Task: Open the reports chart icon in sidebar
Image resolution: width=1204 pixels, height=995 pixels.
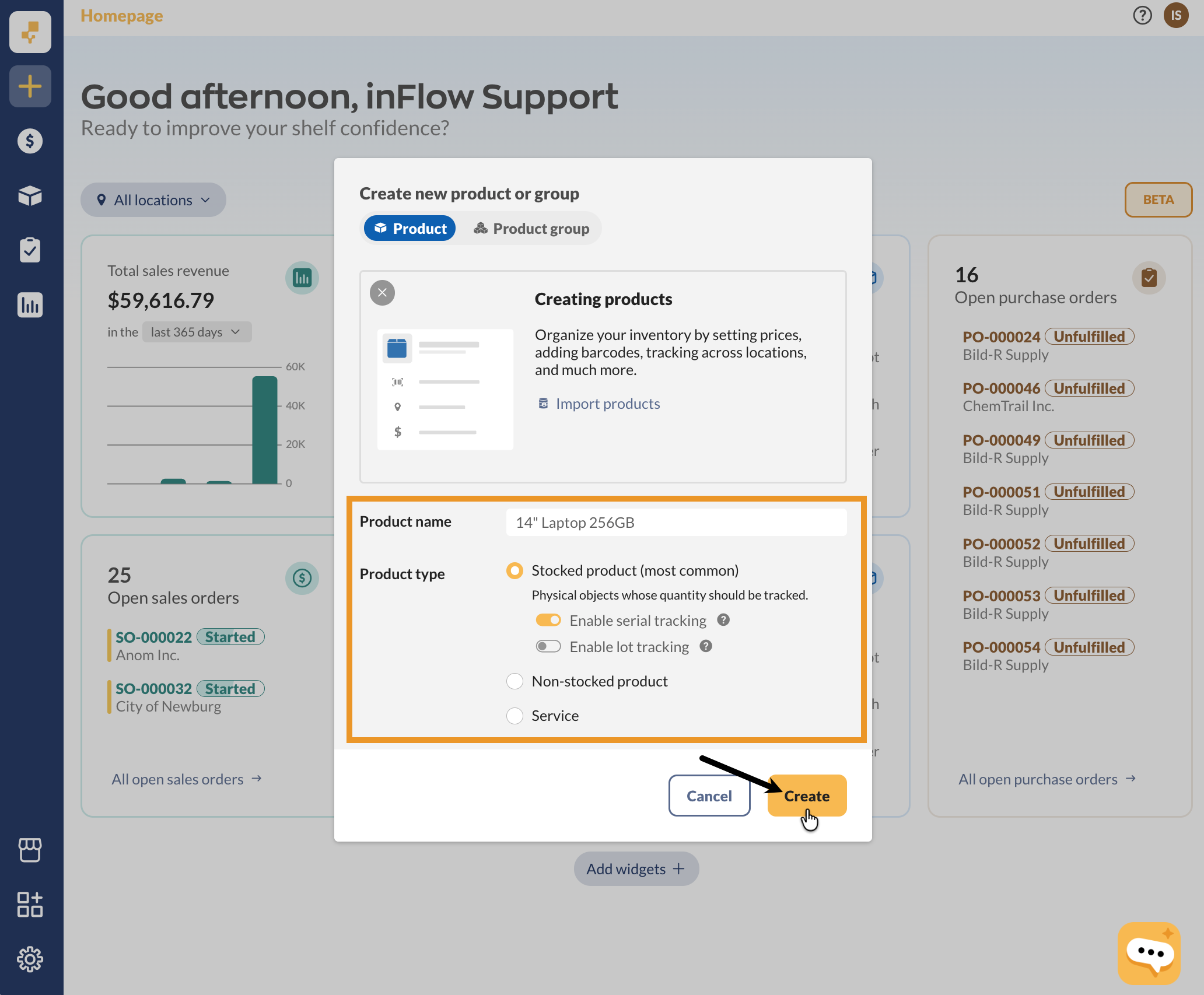Action: tap(30, 305)
